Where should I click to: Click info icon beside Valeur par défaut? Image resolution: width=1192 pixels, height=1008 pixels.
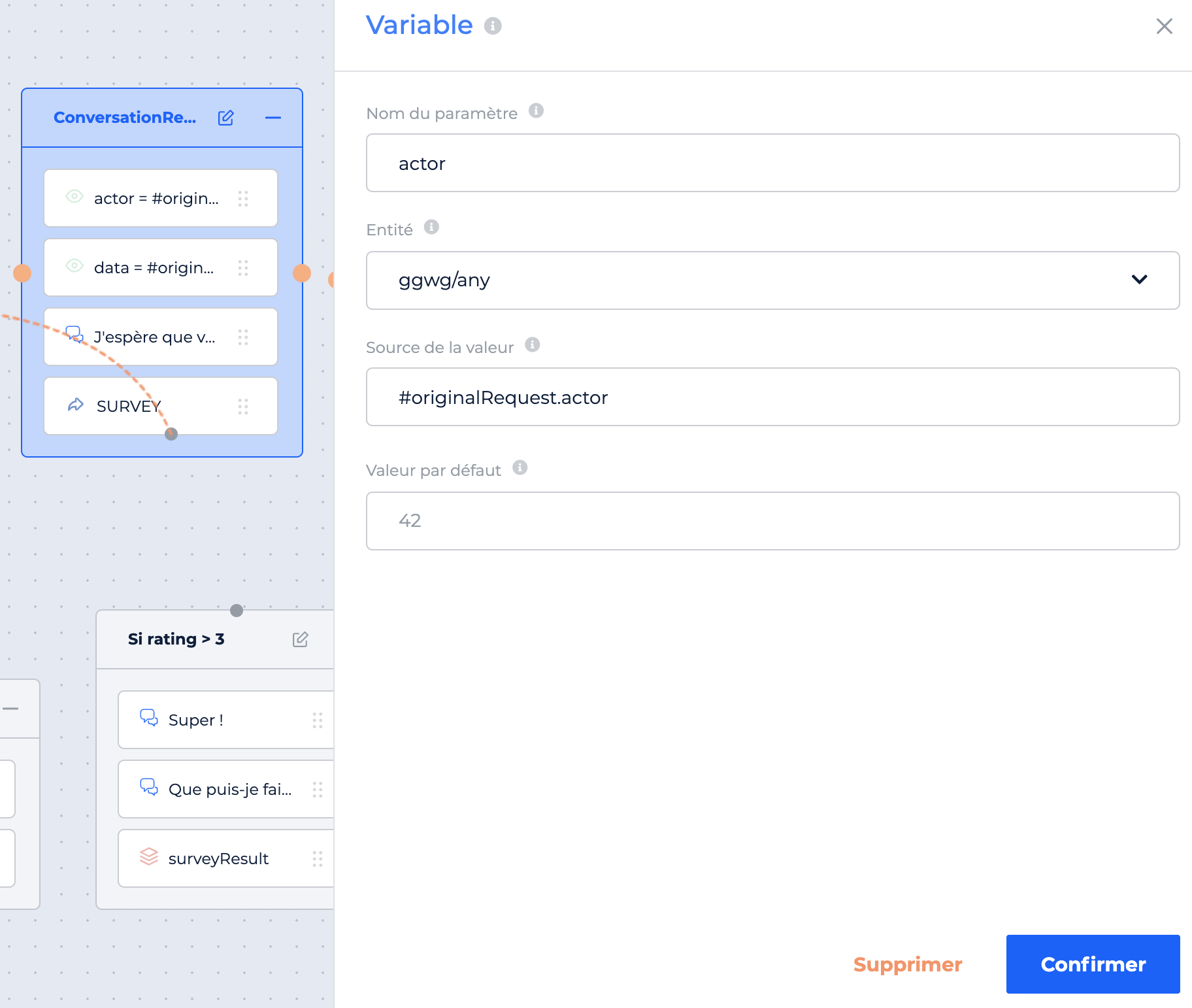click(520, 467)
